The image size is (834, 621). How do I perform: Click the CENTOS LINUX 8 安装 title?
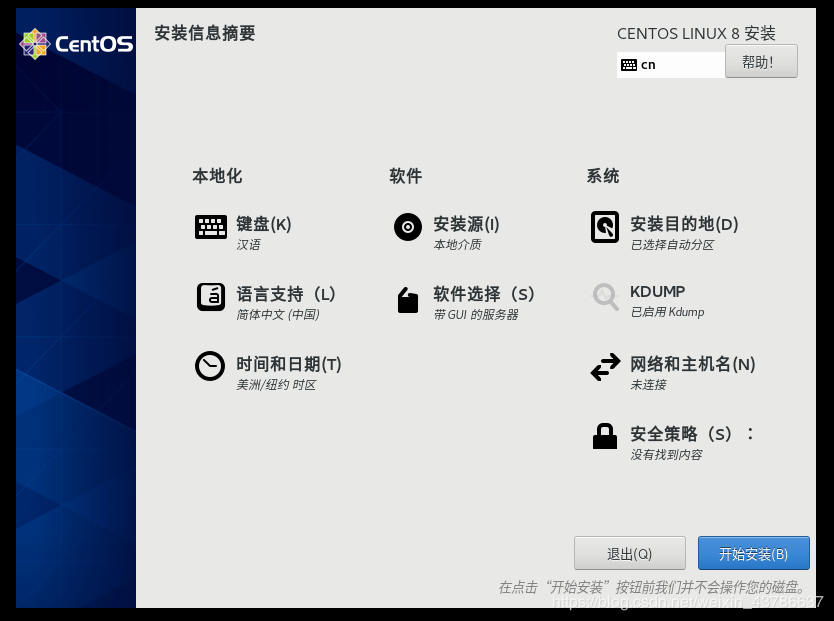696,33
